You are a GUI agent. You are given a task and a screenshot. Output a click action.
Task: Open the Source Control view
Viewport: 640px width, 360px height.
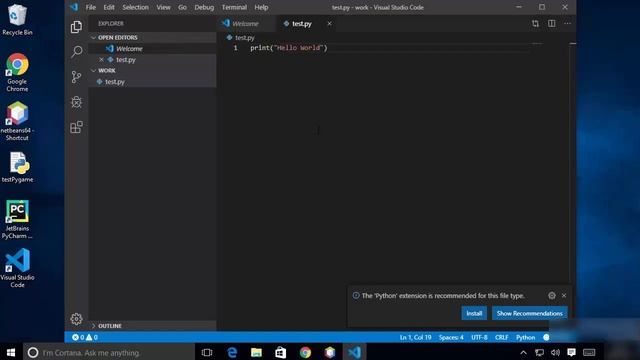tap(76, 77)
